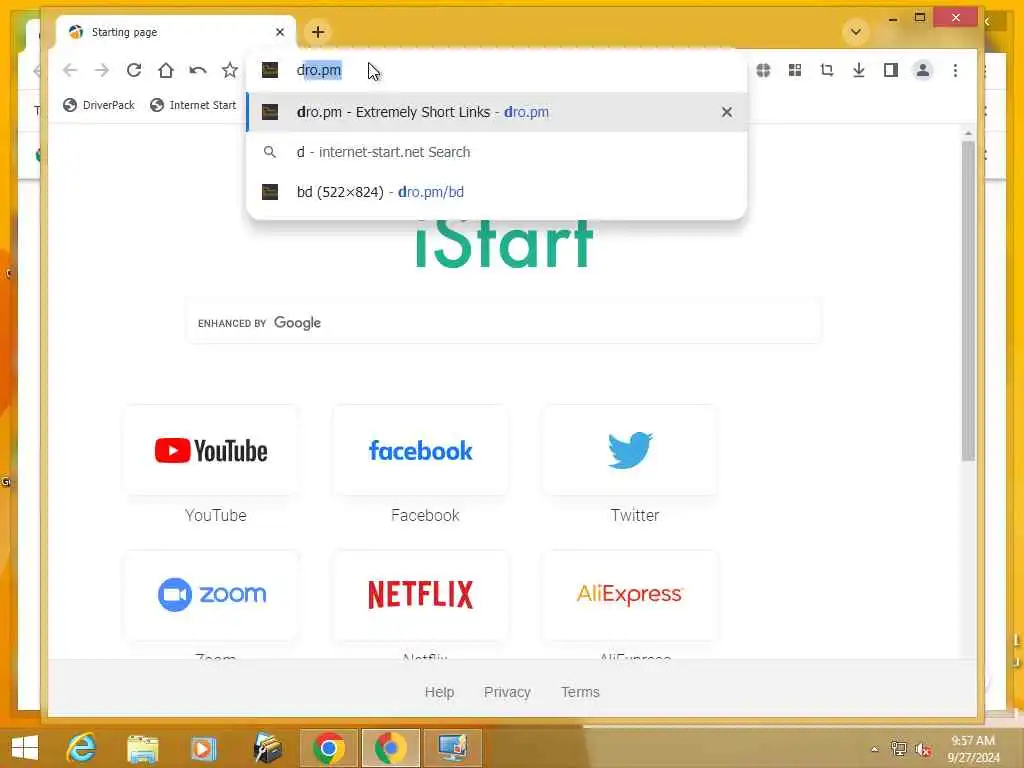The height and width of the screenshot is (768, 1024).
Task: Open the Downloads arrow icon
Action: coord(859,70)
